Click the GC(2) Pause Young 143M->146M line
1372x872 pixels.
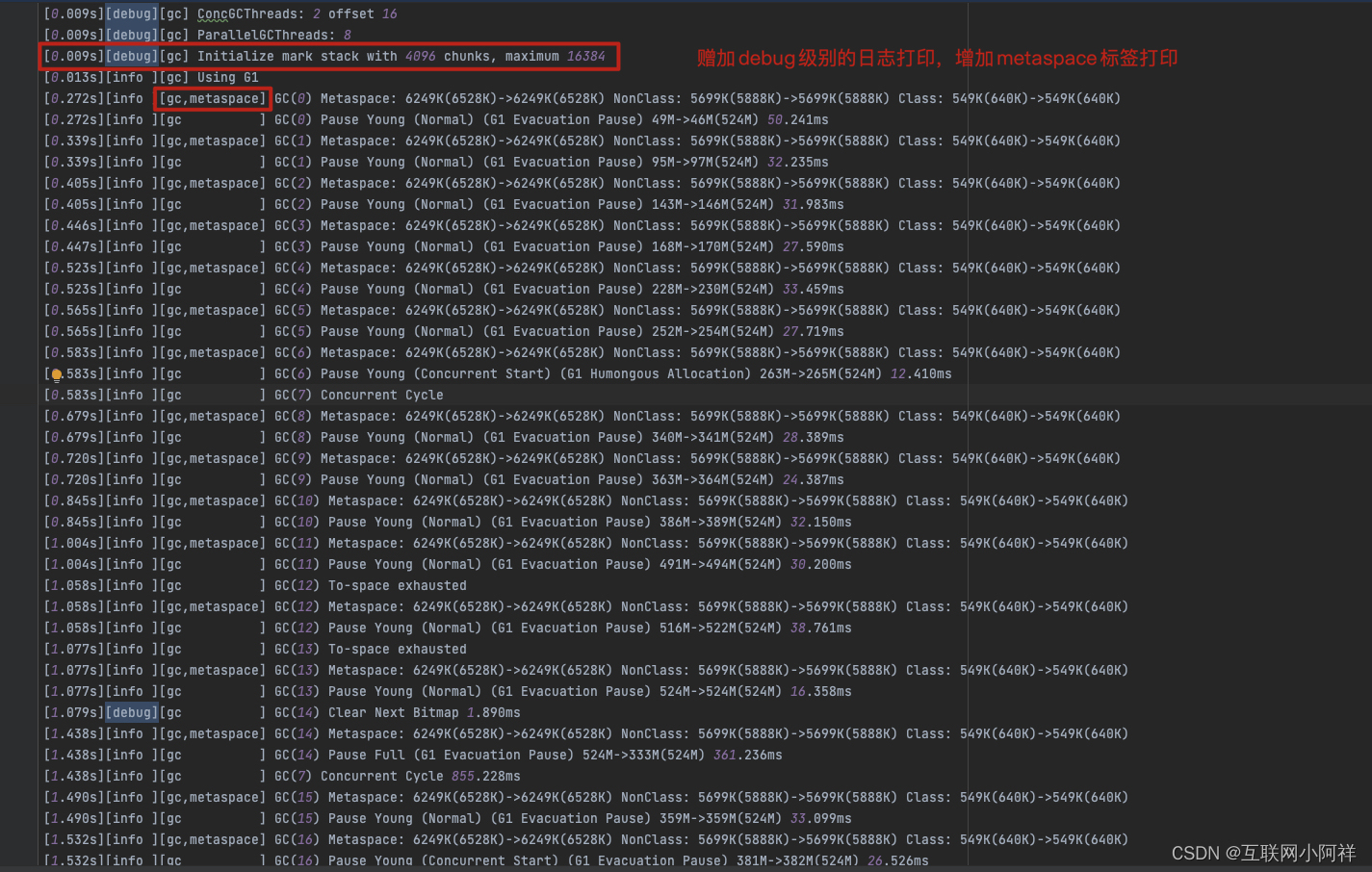coord(444,204)
